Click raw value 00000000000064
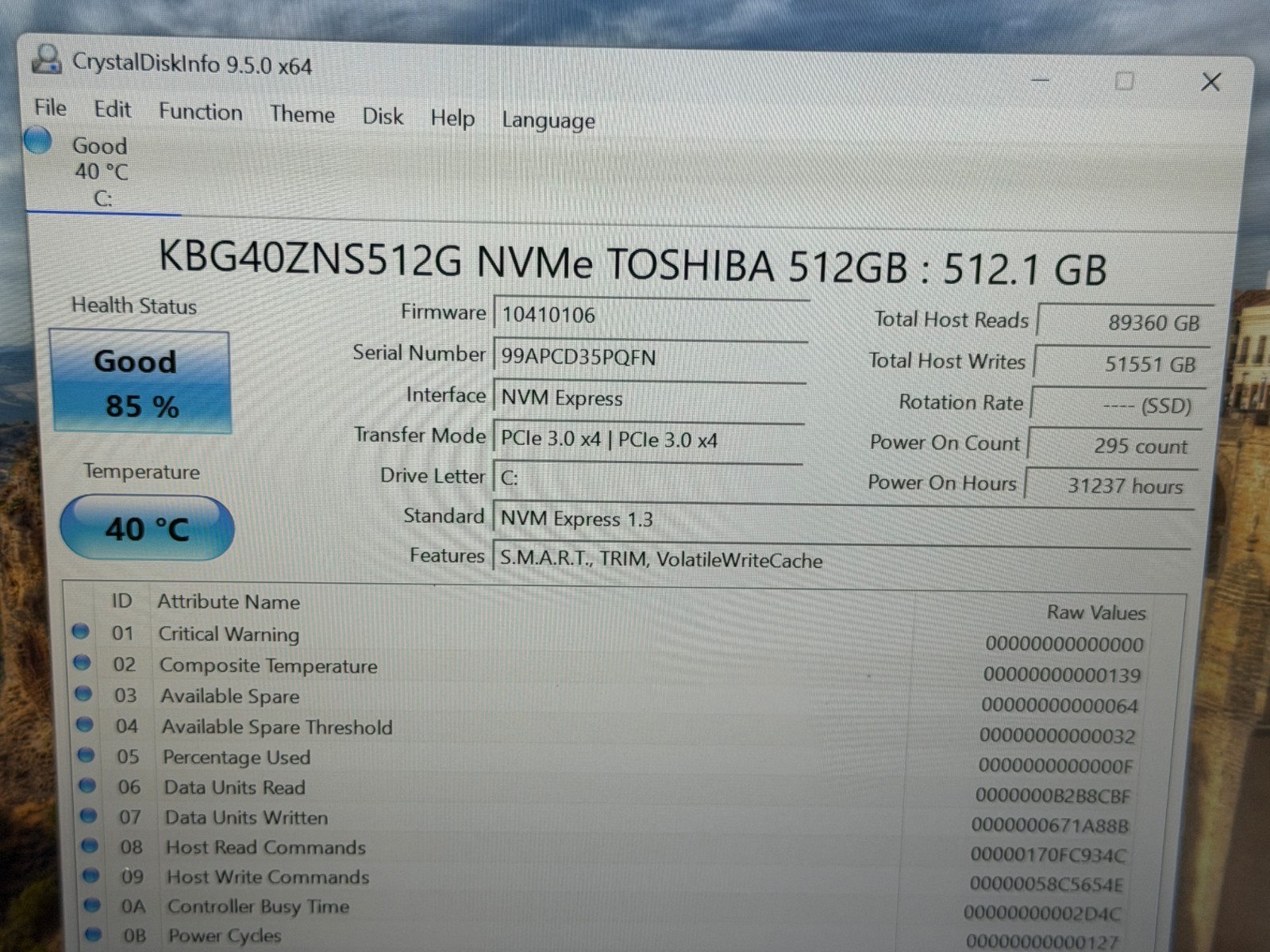The width and height of the screenshot is (1270, 952). [1060, 705]
